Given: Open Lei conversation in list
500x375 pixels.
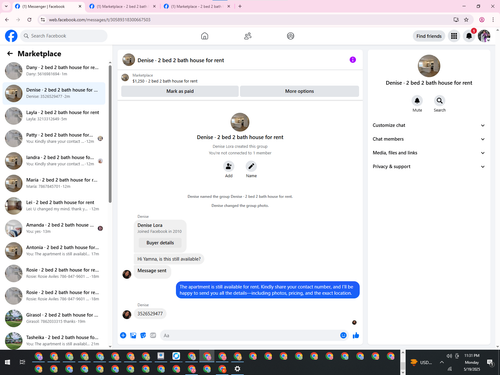Looking at the screenshot, I should pyautogui.click(x=54, y=206).
